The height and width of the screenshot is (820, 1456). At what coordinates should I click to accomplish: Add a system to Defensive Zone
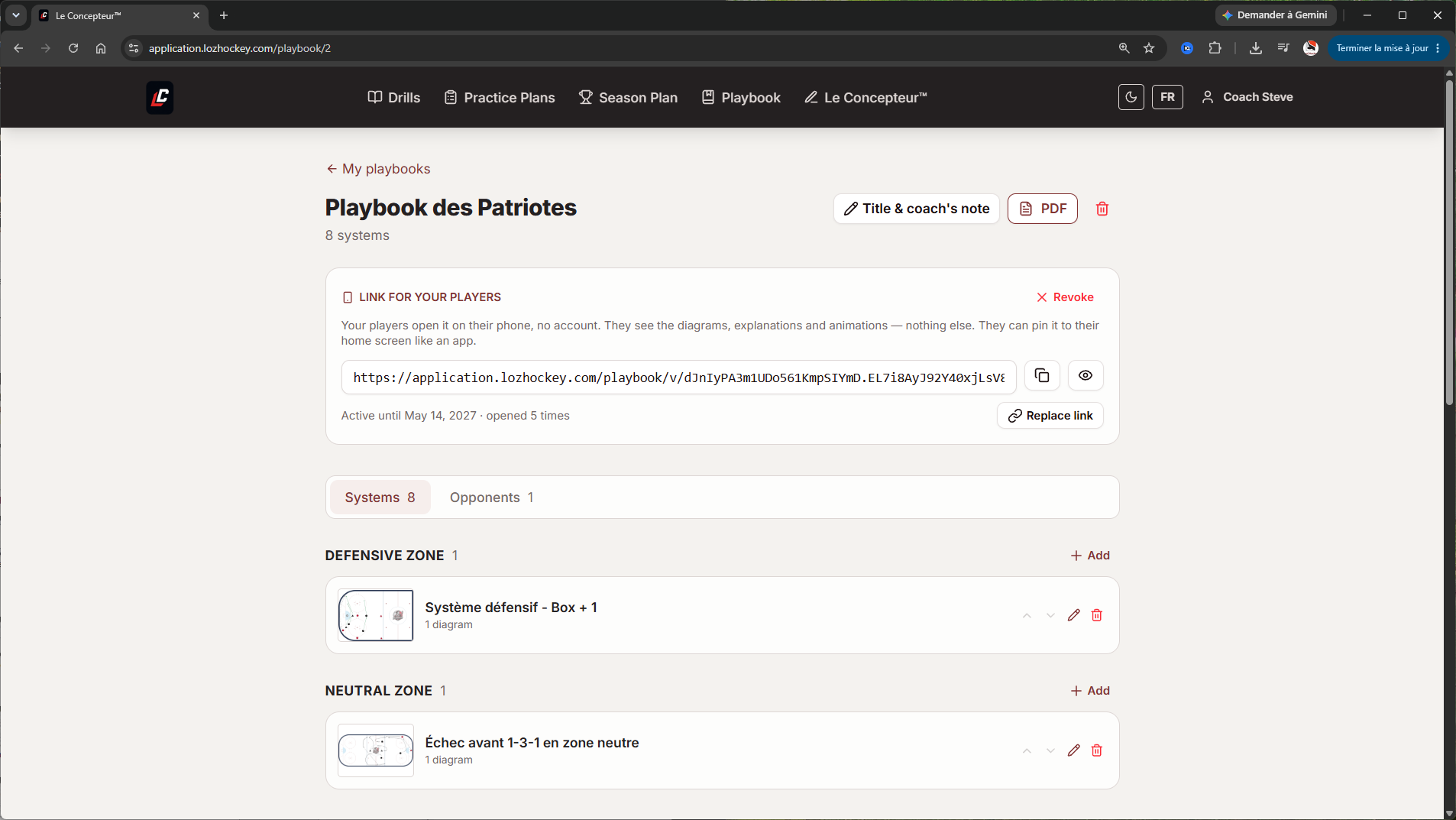coord(1090,556)
